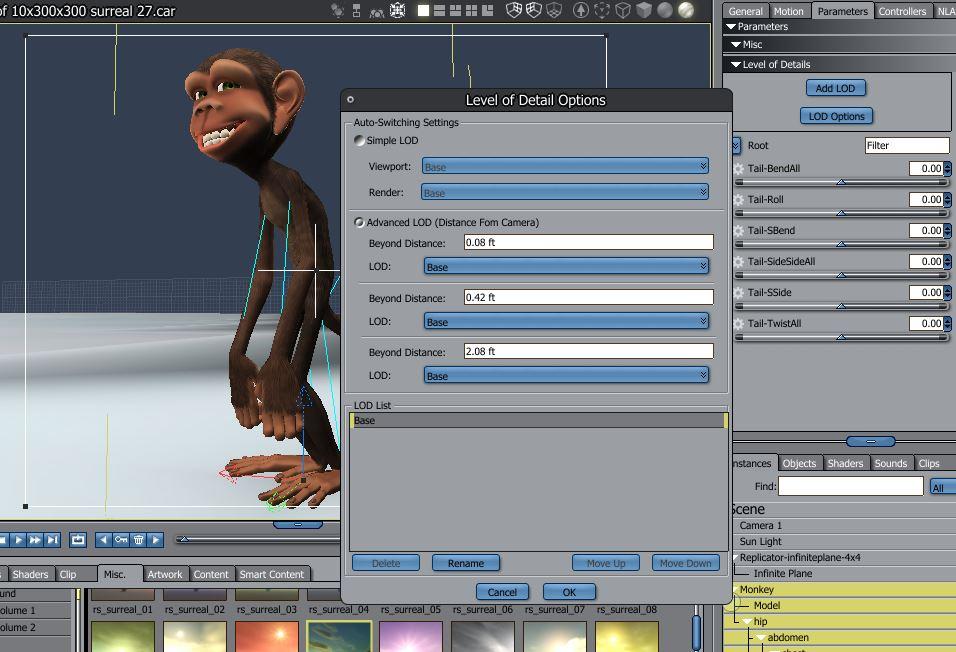Switch to textured sphere display mode

tap(686, 10)
